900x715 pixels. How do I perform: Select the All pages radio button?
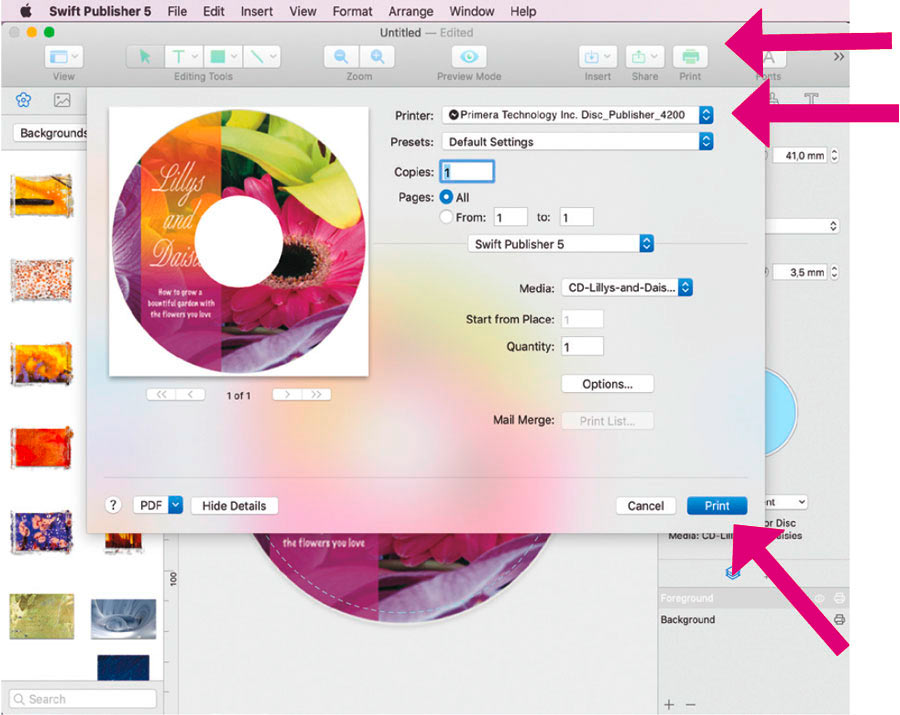click(x=446, y=197)
